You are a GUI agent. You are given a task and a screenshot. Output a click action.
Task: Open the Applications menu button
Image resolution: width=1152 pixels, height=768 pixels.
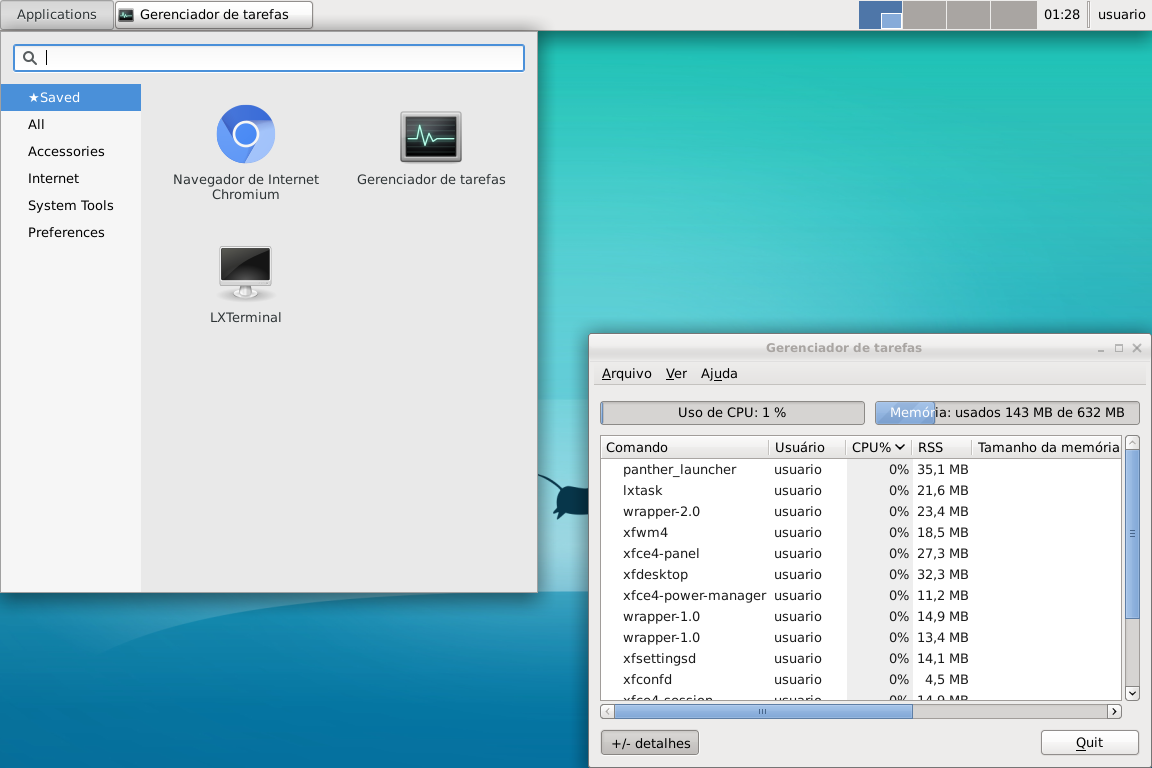point(57,15)
